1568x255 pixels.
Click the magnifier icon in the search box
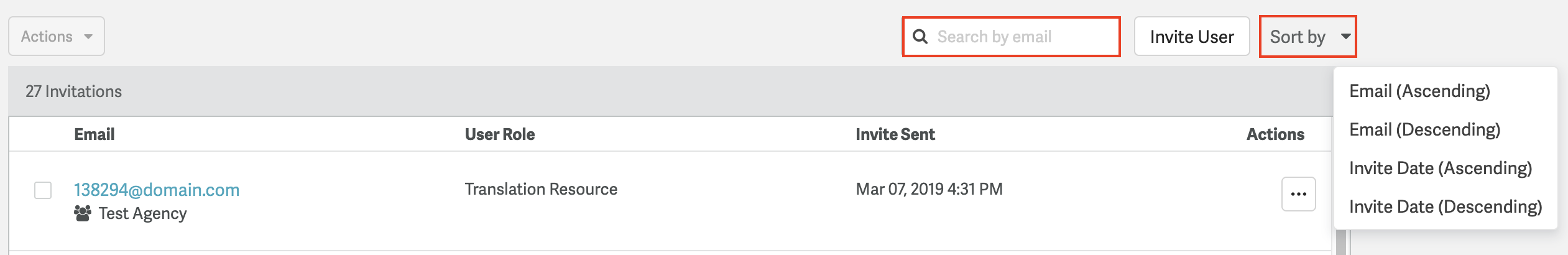pos(920,37)
